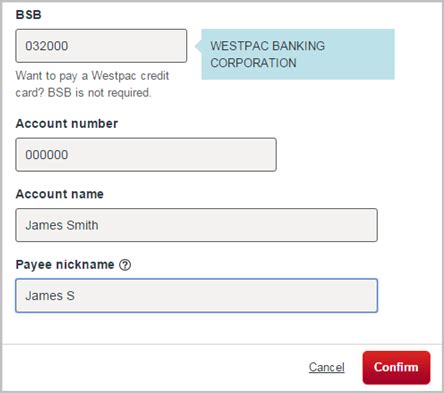Screen dimensions: 444x393
Task: Focus the Payee nickname text box
Action: click(196, 296)
